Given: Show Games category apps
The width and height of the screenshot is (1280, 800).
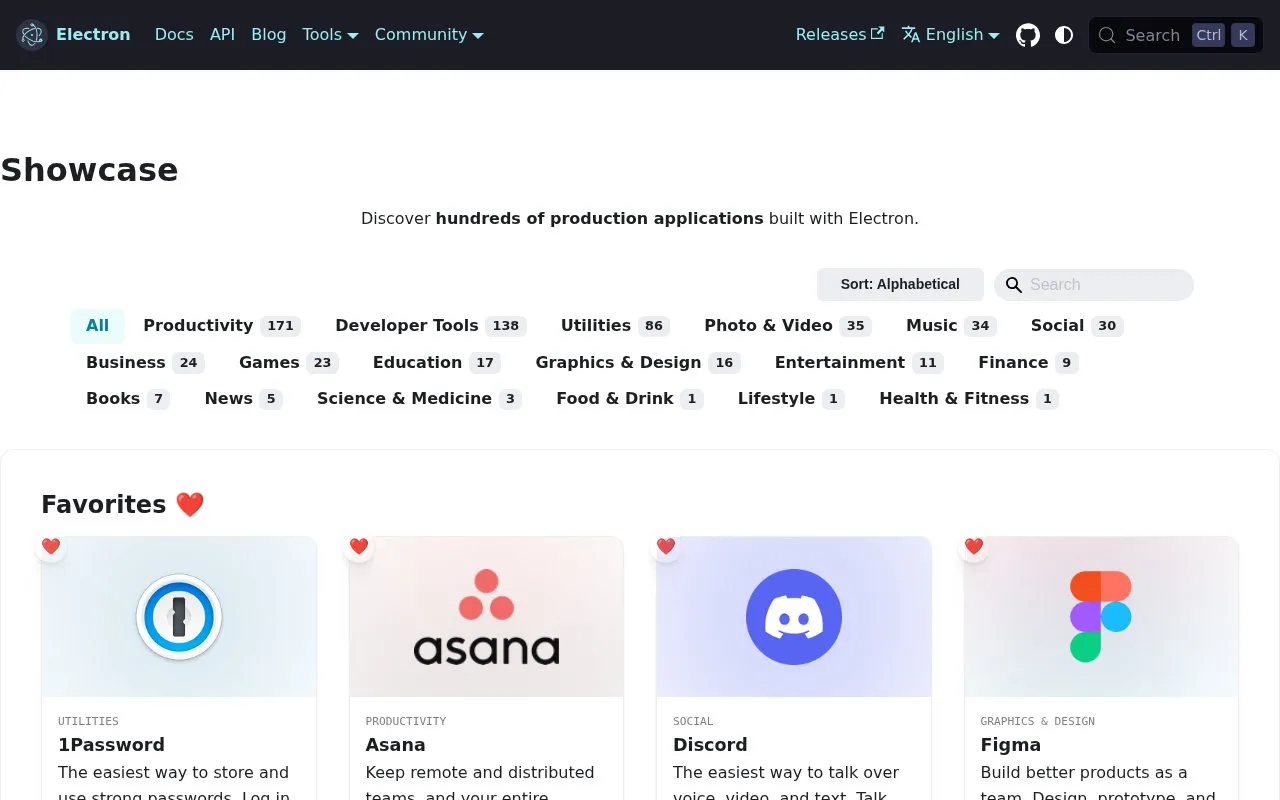Looking at the screenshot, I should click(289, 363).
